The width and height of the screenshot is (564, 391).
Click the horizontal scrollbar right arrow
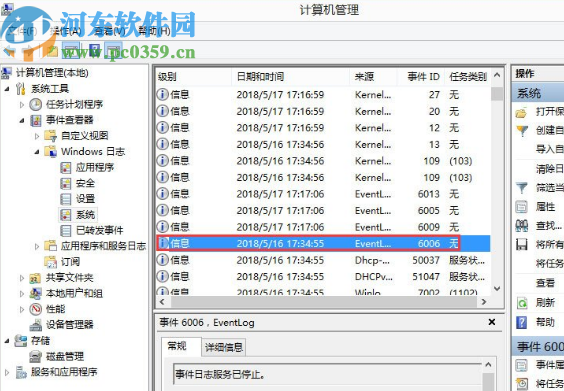click(484, 302)
